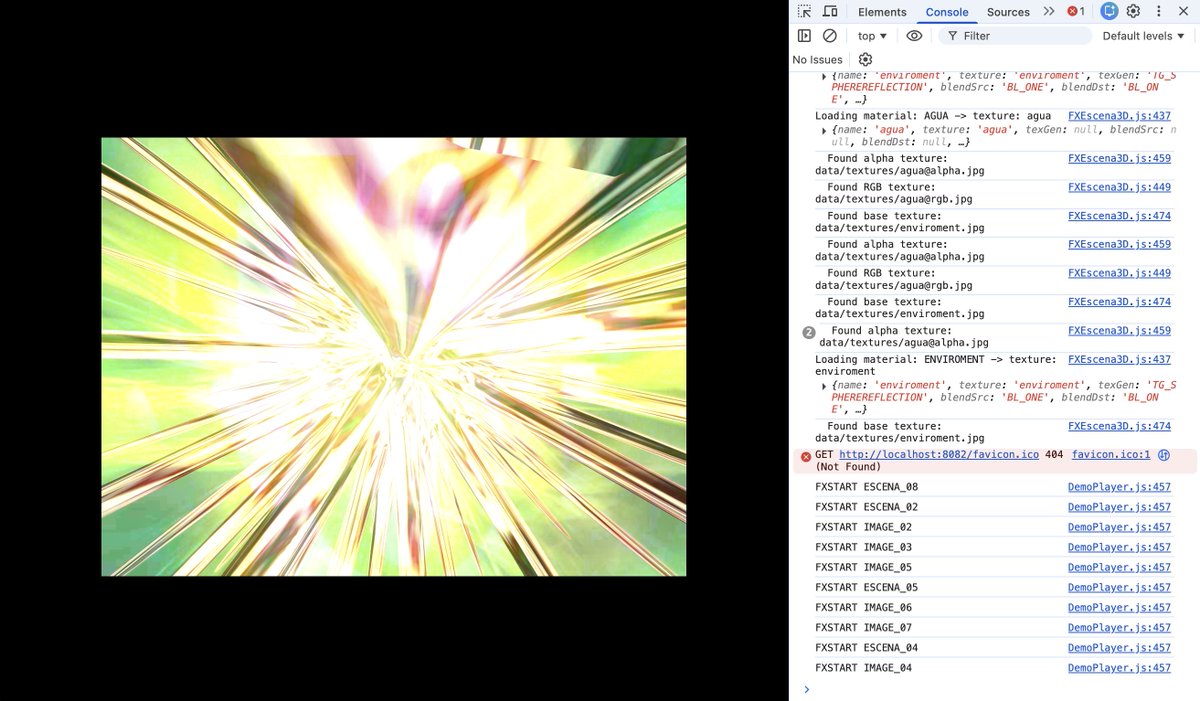This screenshot has height=701, width=1200.
Task: Open DemoPlayer.js:457 link for IMAGE_05
Action: [x=1119, y=567]
